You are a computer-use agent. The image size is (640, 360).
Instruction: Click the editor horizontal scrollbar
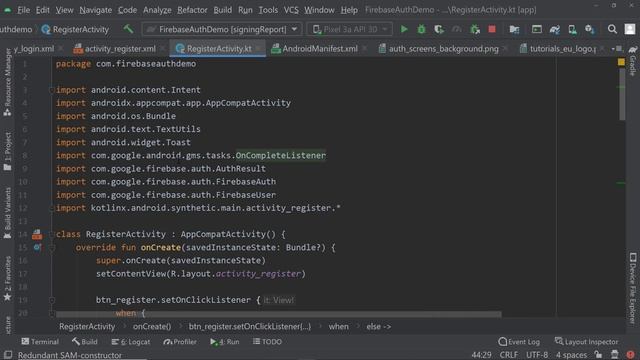click(x=279, y=314)
